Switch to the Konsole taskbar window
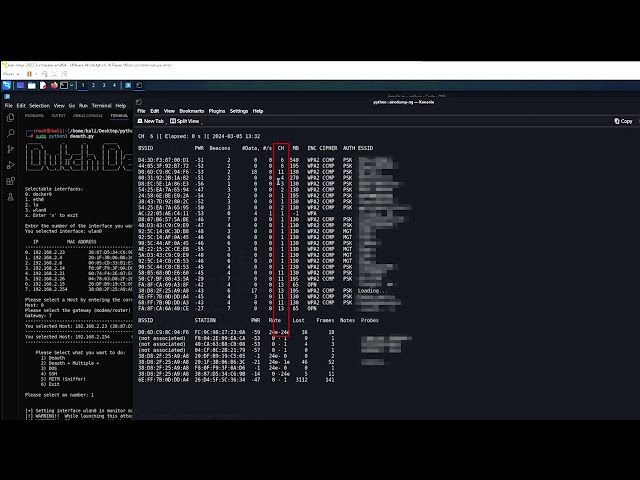Screen dimensions: 640x480 (139, 85)
